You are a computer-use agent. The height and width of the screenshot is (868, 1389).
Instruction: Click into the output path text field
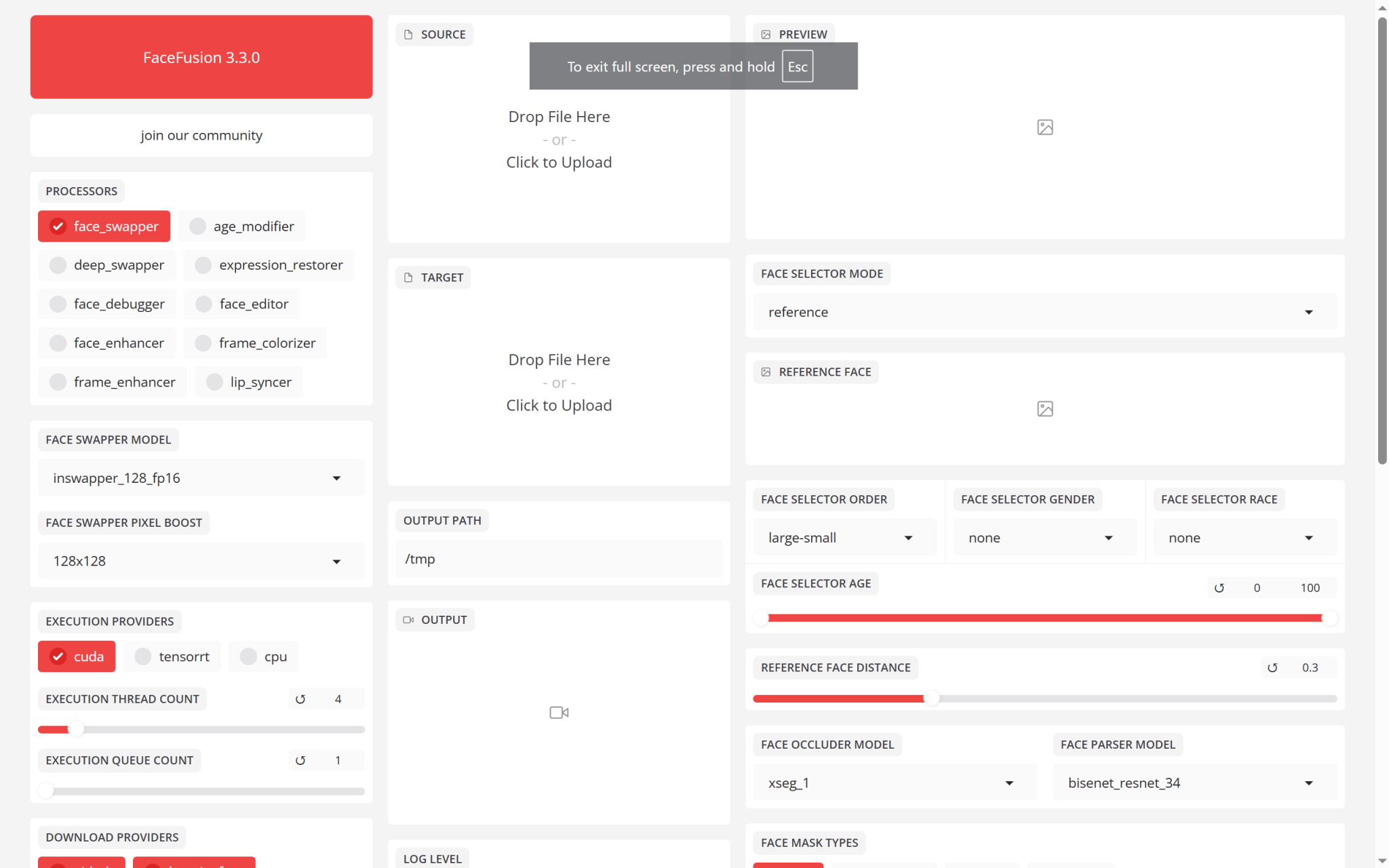tap(559, 559)
